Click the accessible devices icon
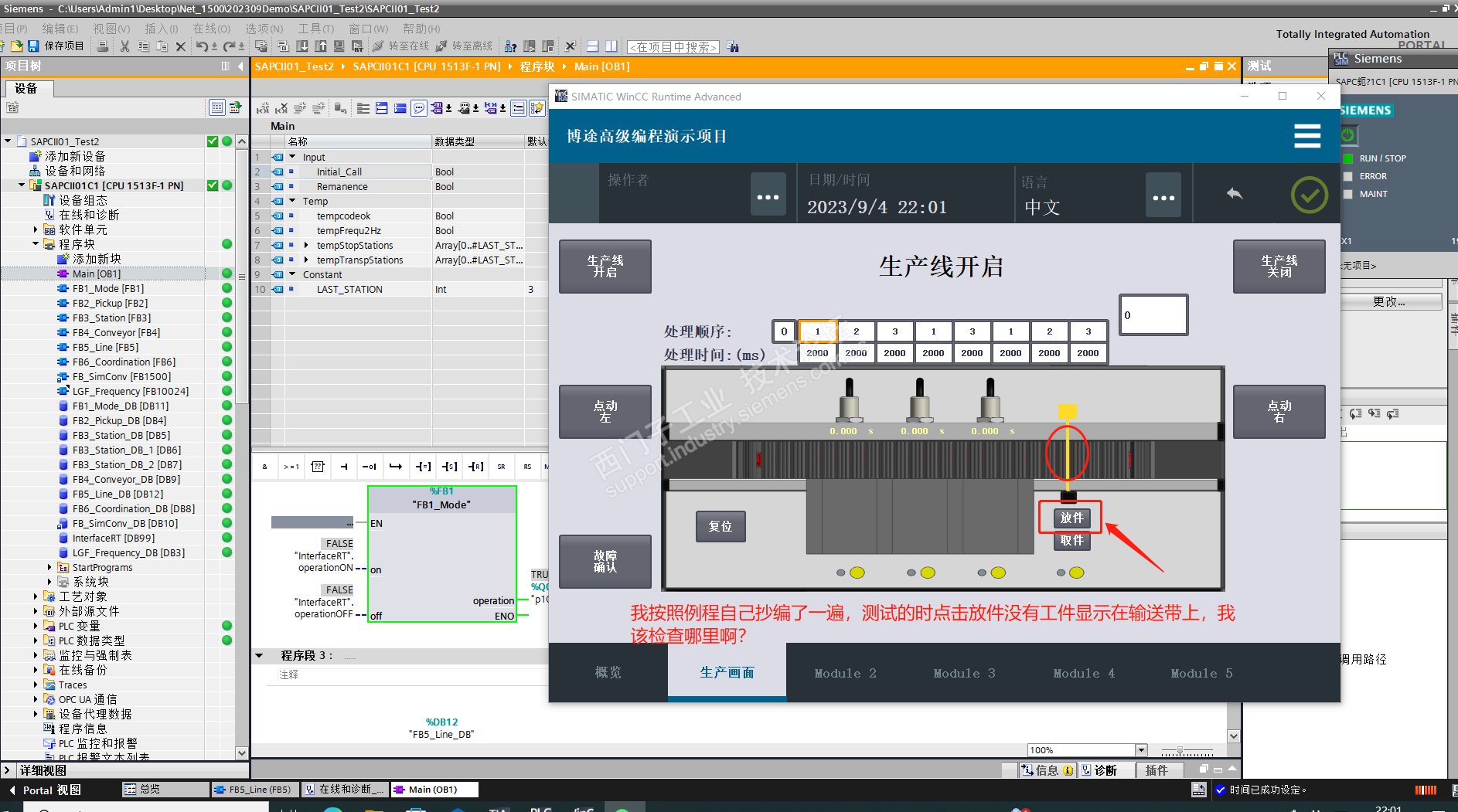Image resolution: width=1458 pixels, height=812 pixels. pyautogui.click(x=510, y=46)
